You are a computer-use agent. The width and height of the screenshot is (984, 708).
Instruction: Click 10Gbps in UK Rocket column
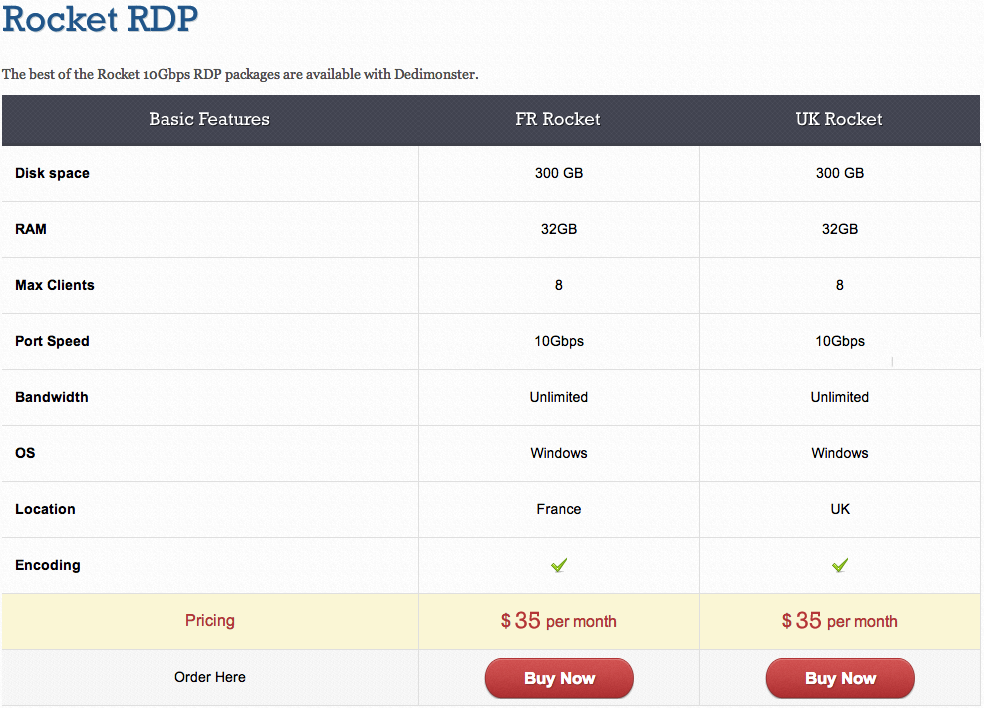click(x=840, y=341)
